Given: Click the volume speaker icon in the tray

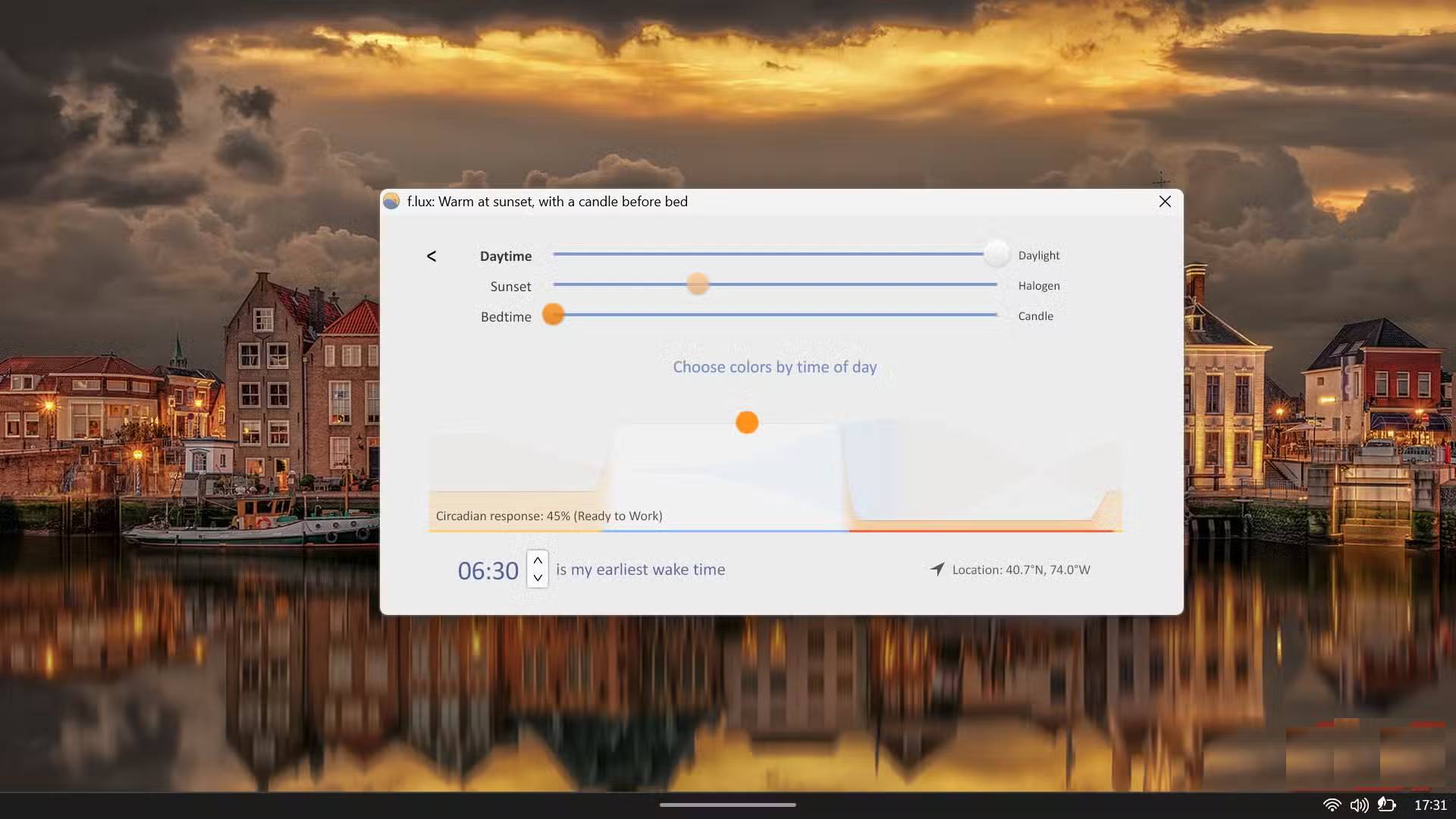Looking at the screenshot, I should coord(1359,805).
